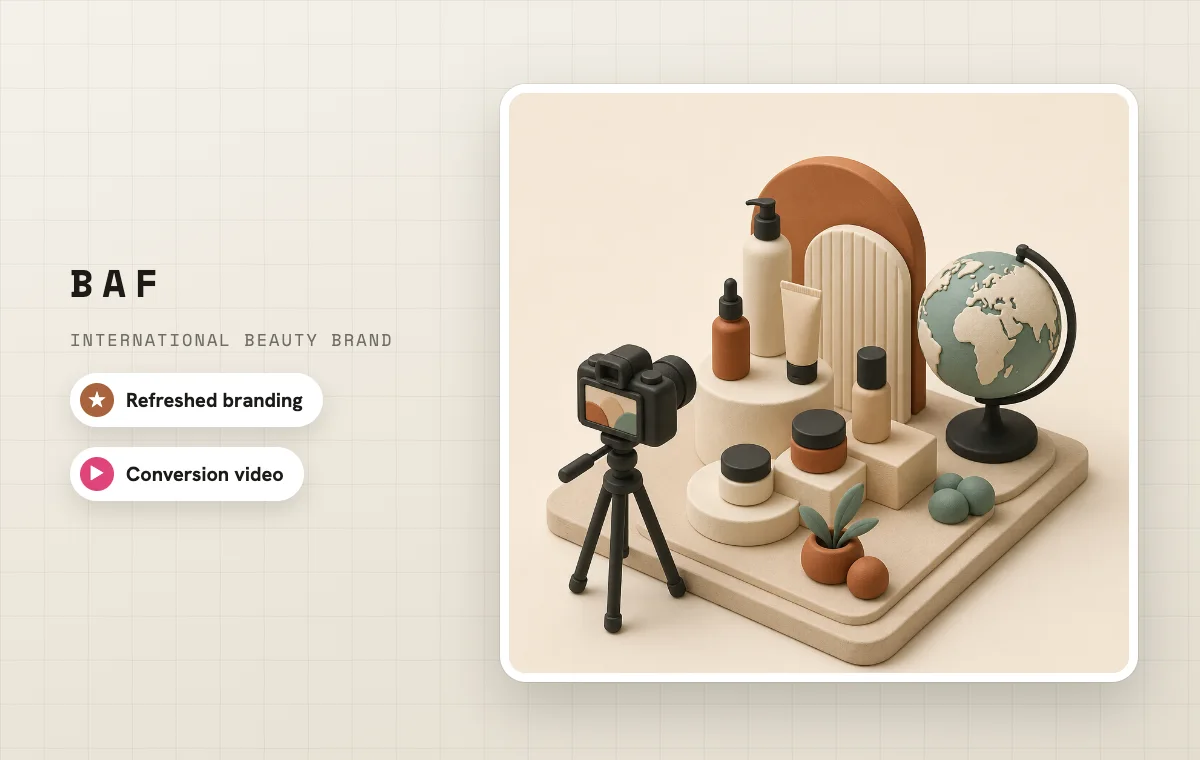Click the star icon beside Refreshed branding
The height and width of the screenshot is (760, 1200).
97,400
